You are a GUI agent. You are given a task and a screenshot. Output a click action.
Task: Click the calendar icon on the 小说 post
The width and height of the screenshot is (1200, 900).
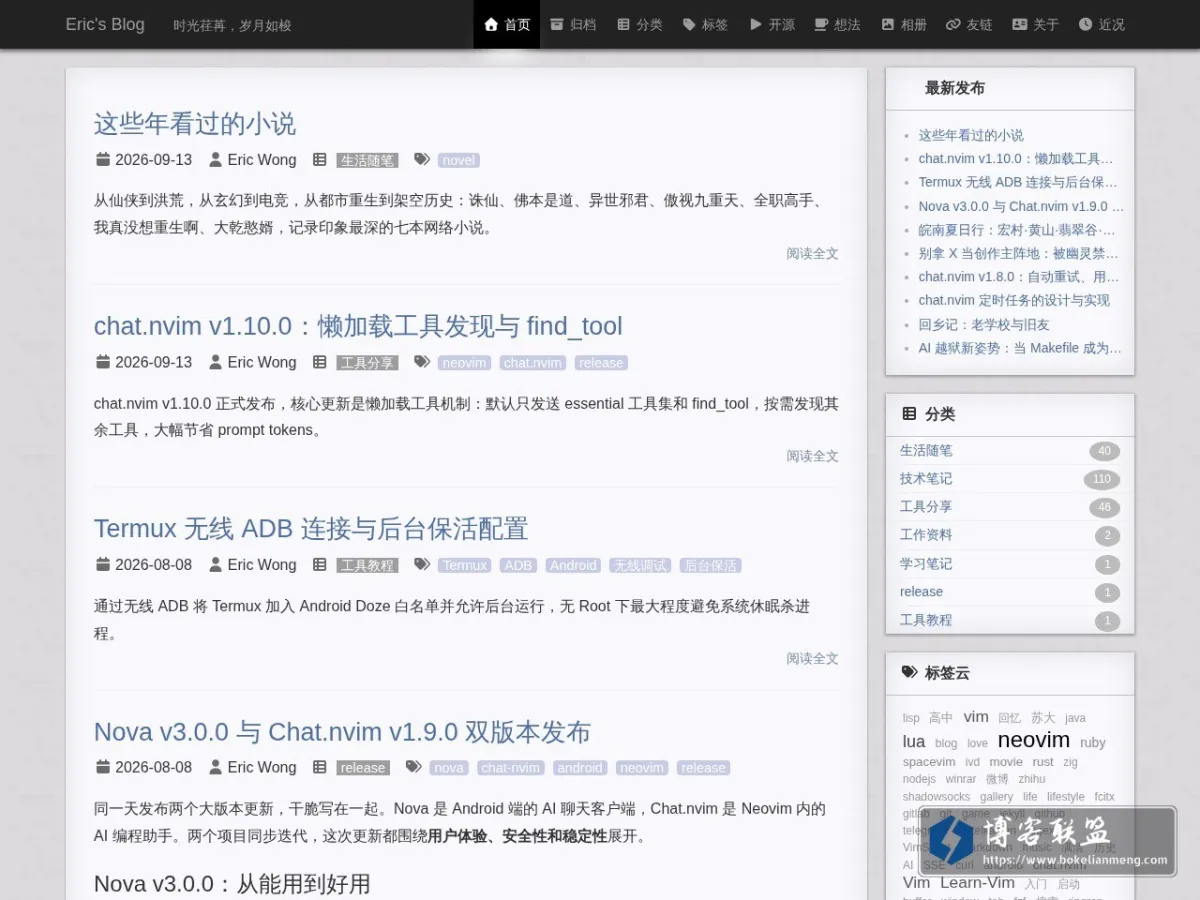pyautogui.click(x=103, y=159)
